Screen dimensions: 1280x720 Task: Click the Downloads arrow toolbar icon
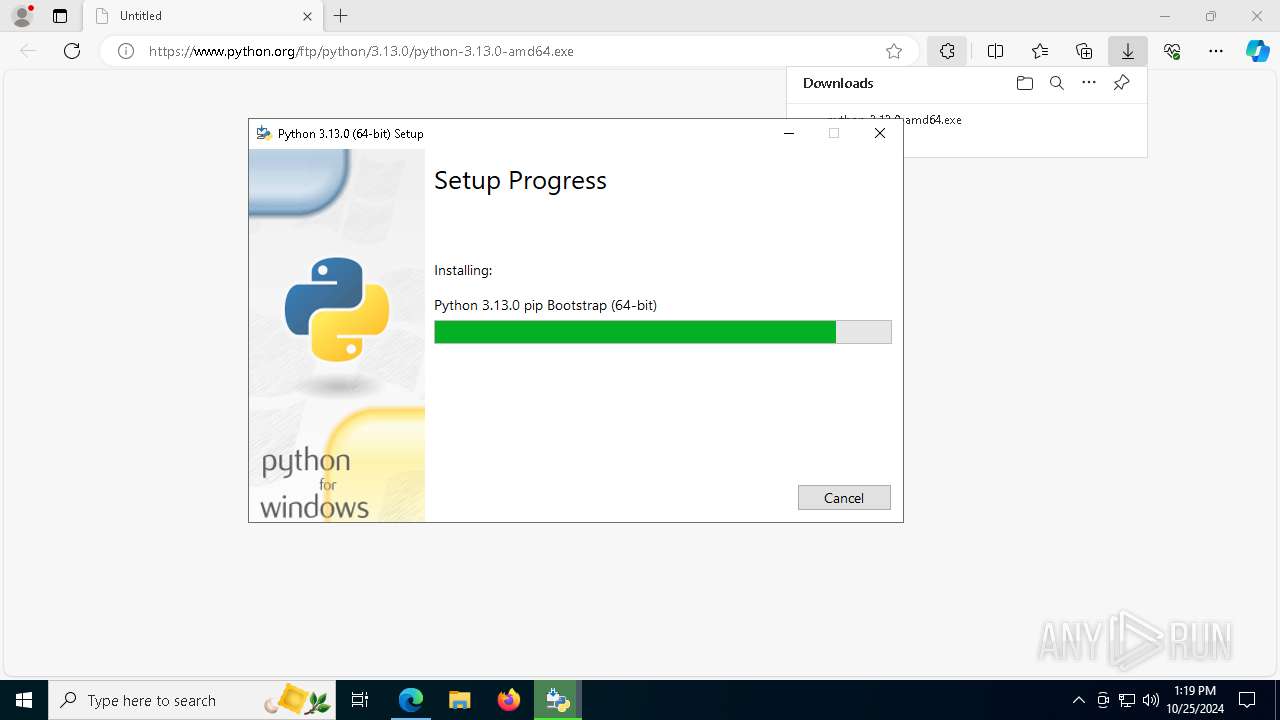click(1127, 51)
